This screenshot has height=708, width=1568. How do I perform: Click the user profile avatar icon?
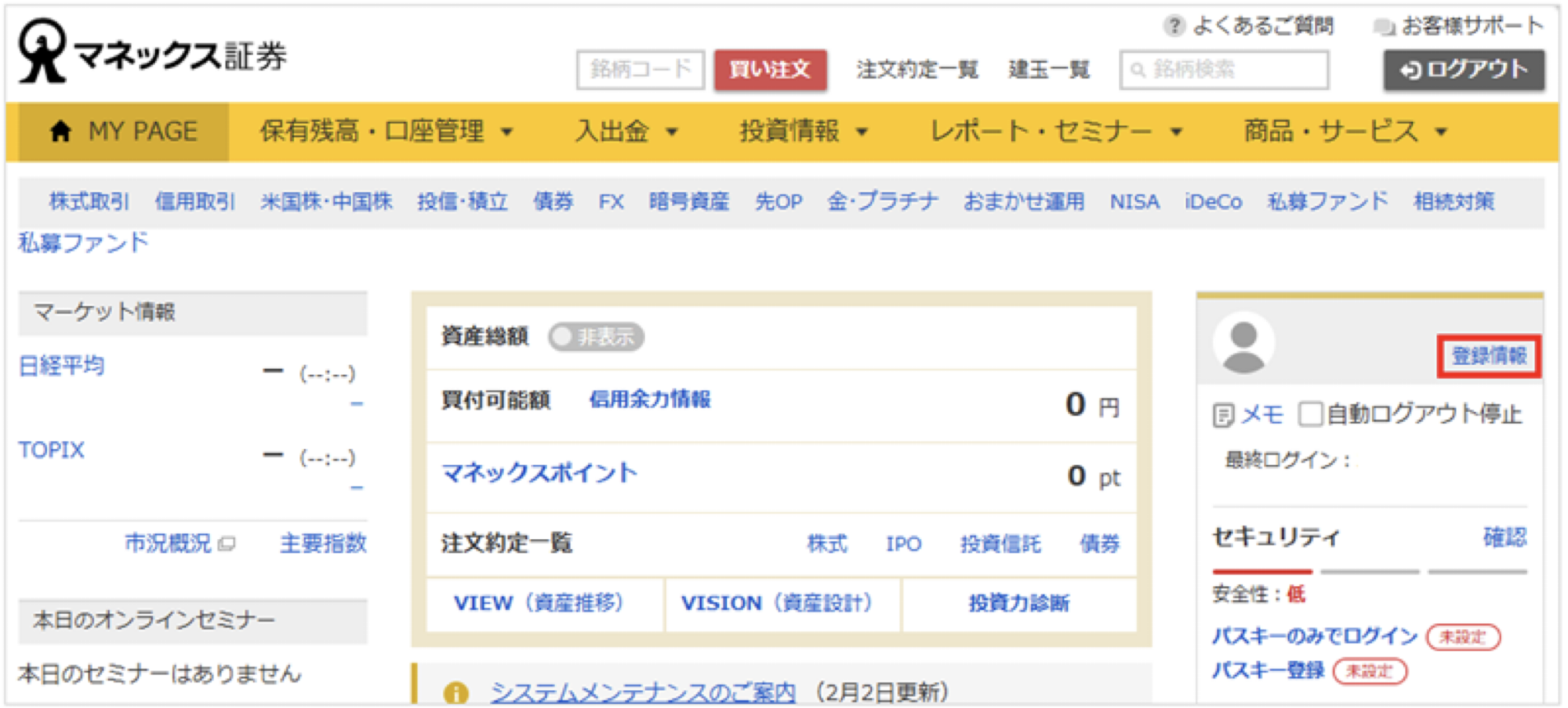pos(1243,342)
